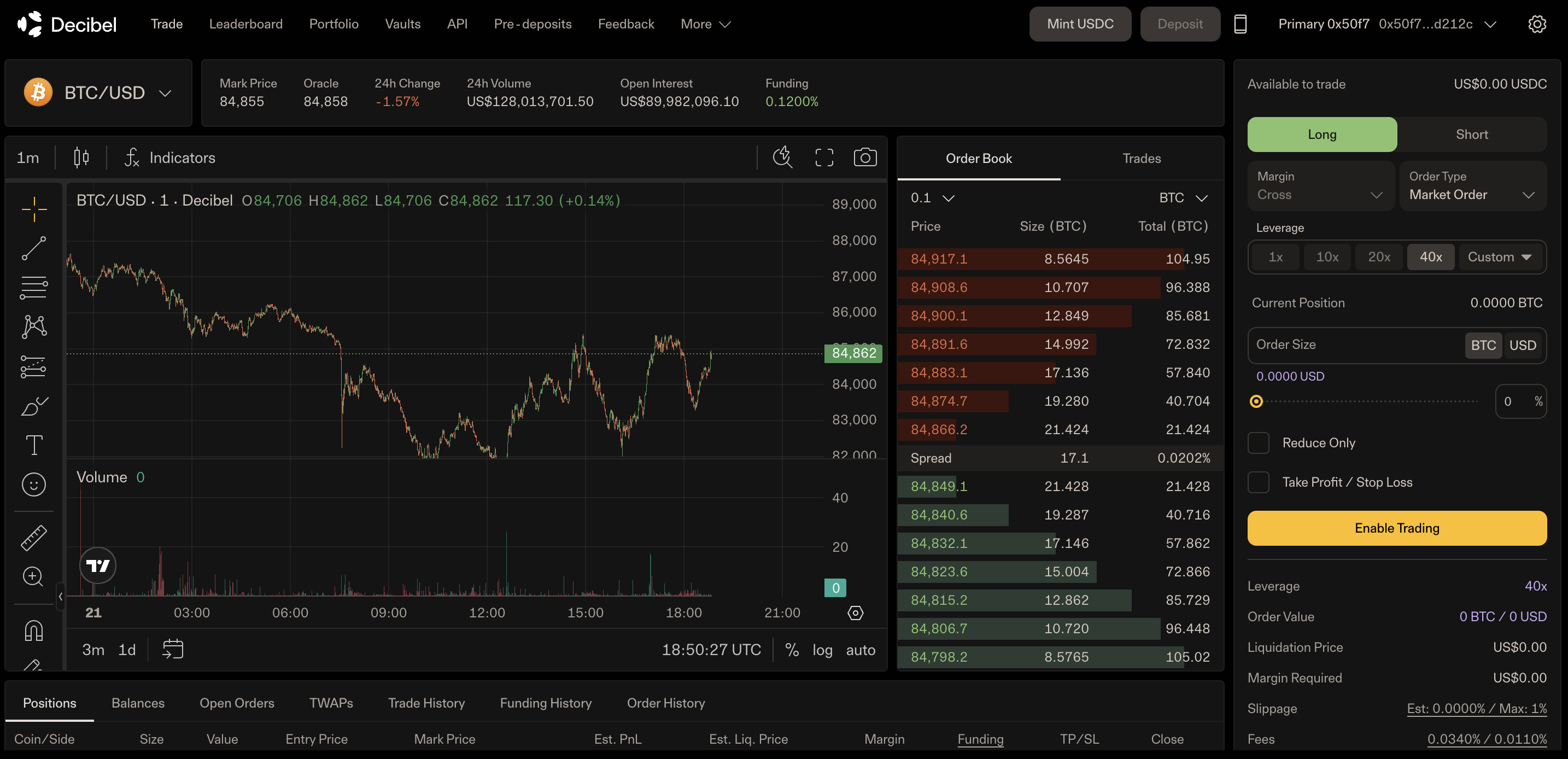Screen dimensions: 1568x759
Task: Switch to the Trades tab
Action: pos(1142,158)
